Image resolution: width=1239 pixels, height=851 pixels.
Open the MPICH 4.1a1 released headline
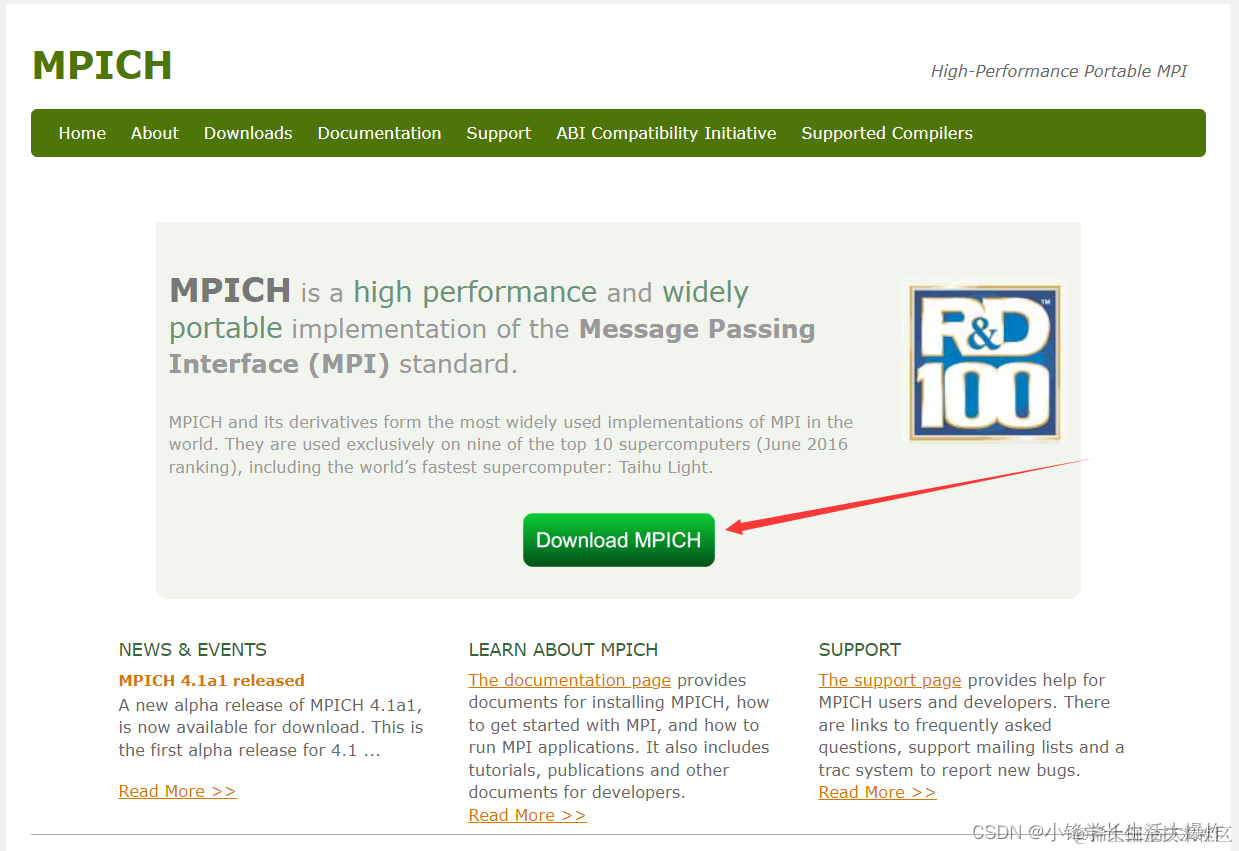(211, 680)
